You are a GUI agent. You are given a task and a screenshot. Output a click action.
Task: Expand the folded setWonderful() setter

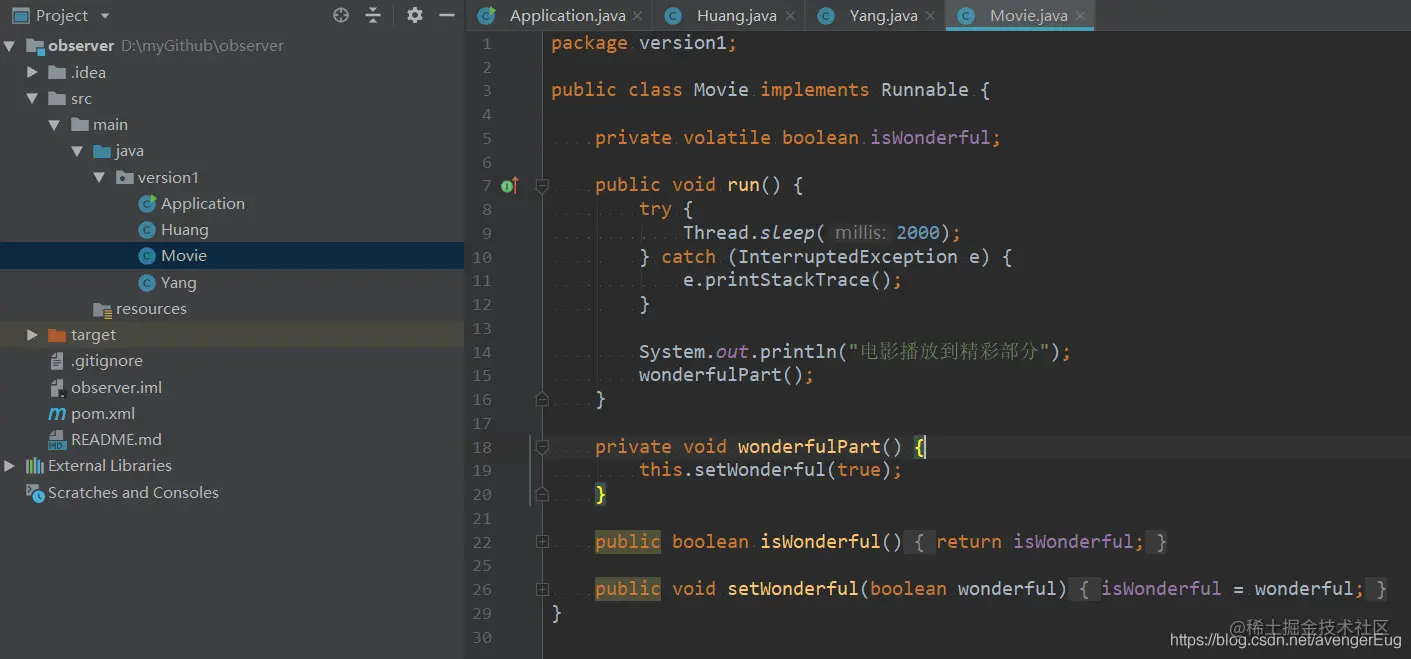pyautogui.click(x=542, y=589)
